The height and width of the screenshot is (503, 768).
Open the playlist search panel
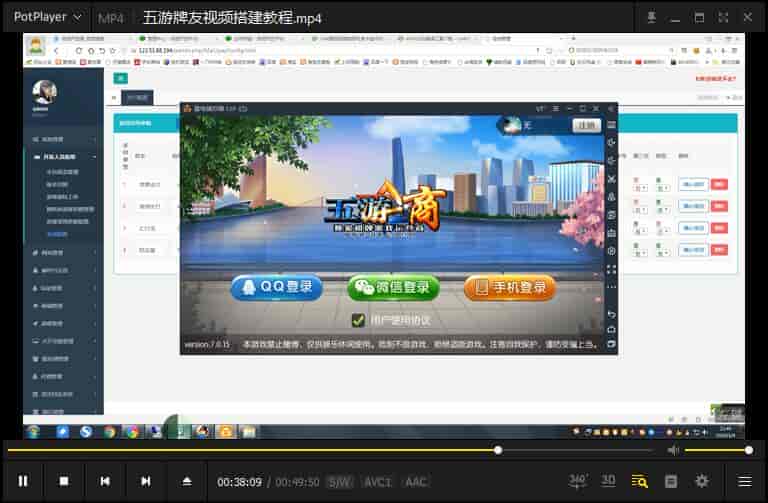pos(639,481)
